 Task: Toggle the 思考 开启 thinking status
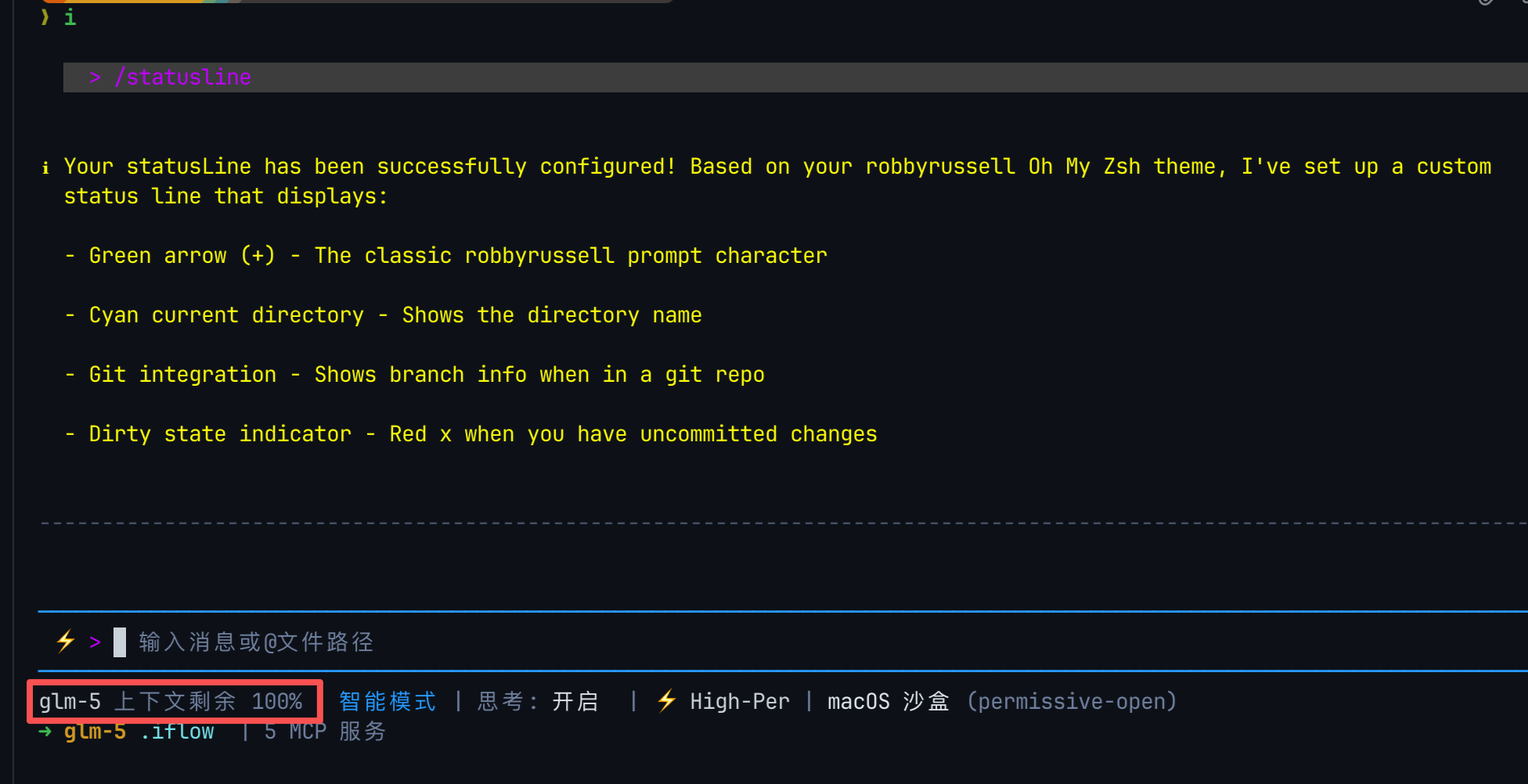click(538, 701)
